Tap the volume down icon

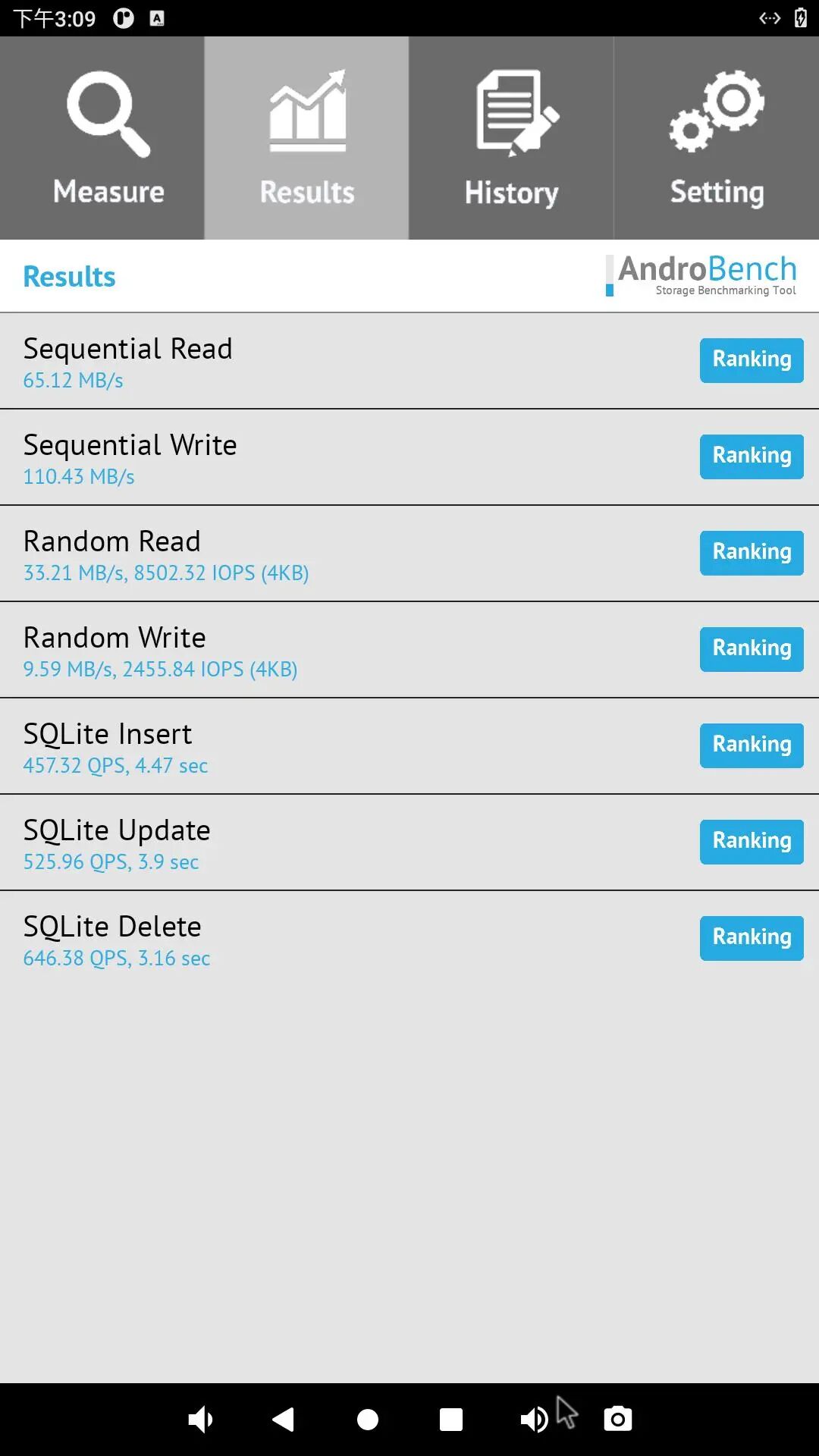click(x=201, y=1419)
